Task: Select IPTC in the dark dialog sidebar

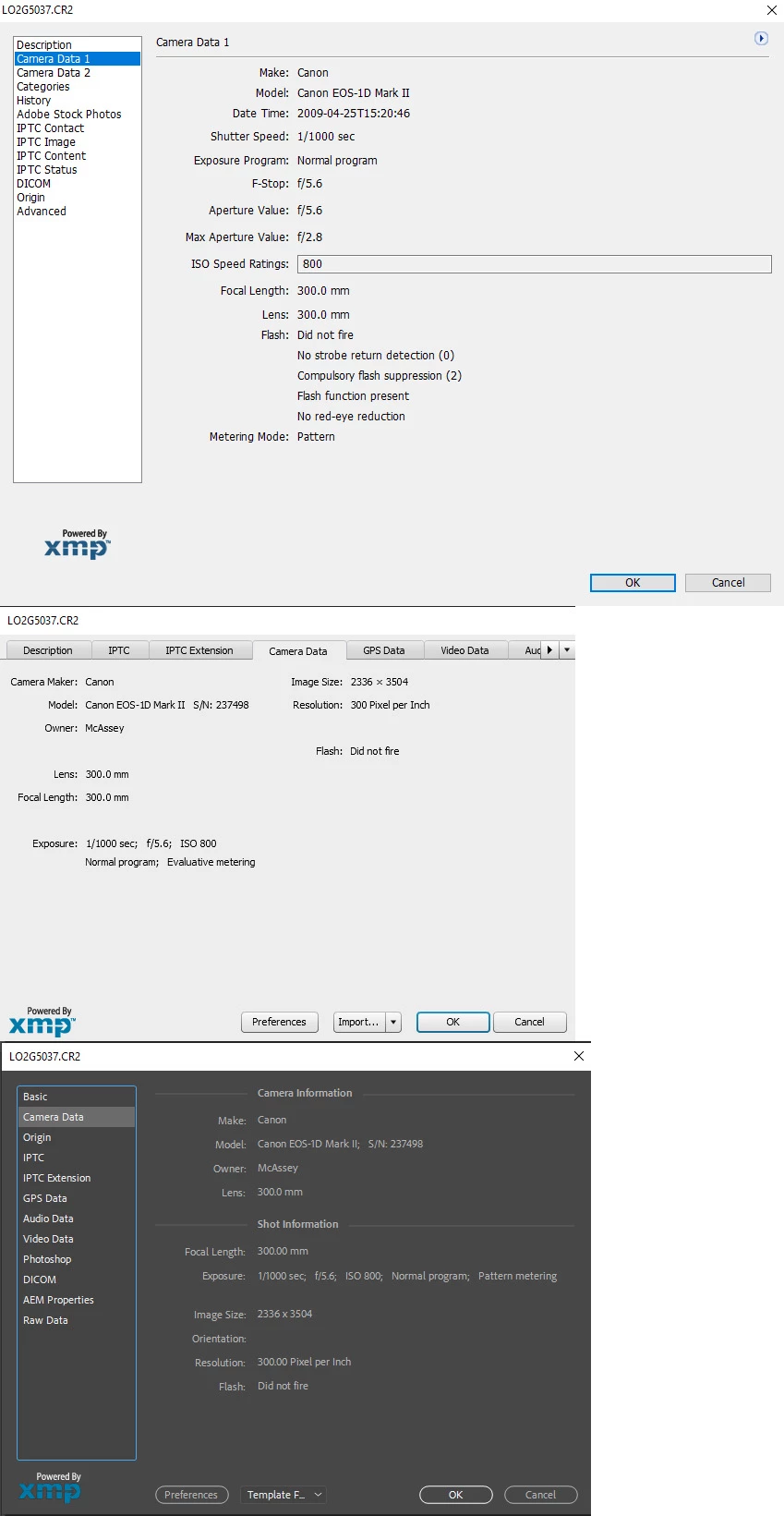Action: [x=77, y=1158]
